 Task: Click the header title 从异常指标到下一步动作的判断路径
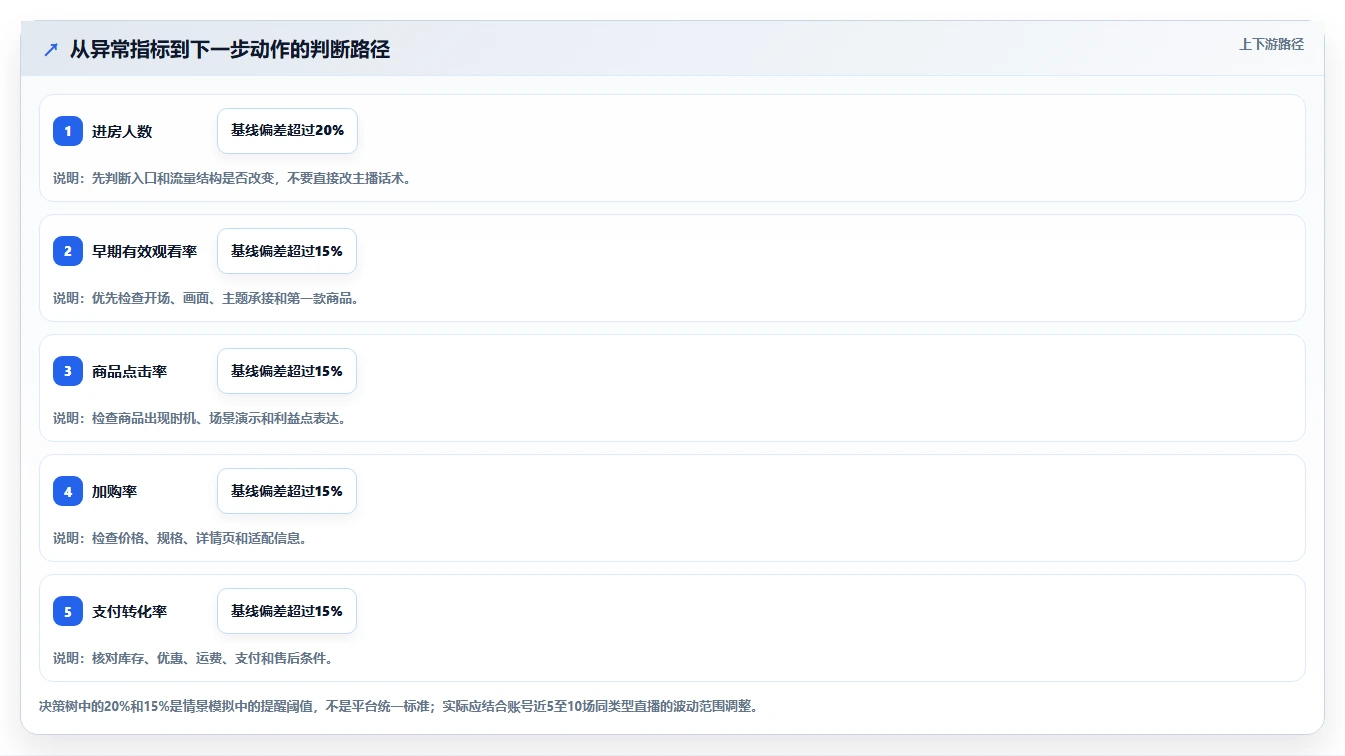coord(230,49)
